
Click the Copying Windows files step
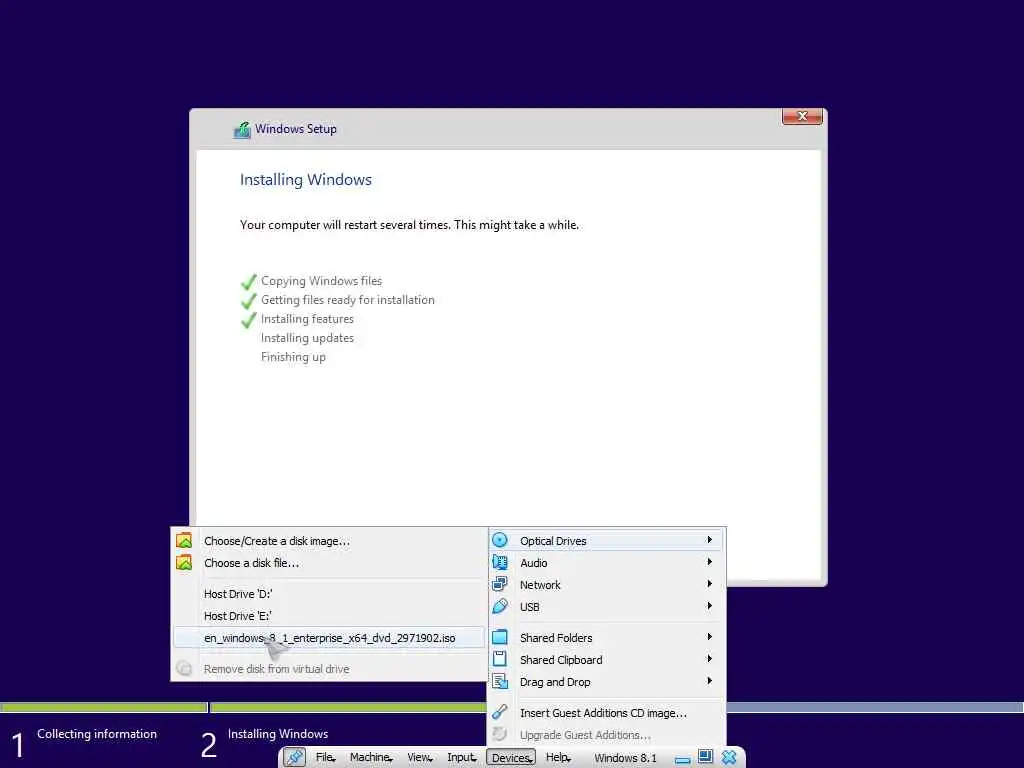tap(321, 281)
